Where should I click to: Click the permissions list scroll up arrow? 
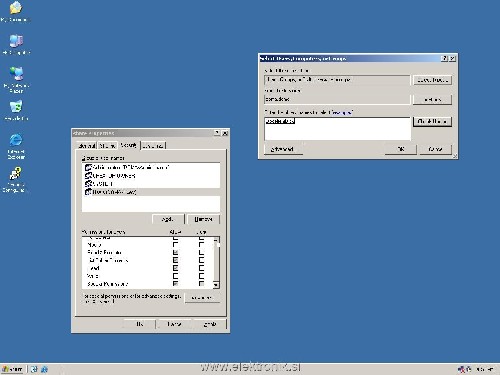click(x=216, y=240)
